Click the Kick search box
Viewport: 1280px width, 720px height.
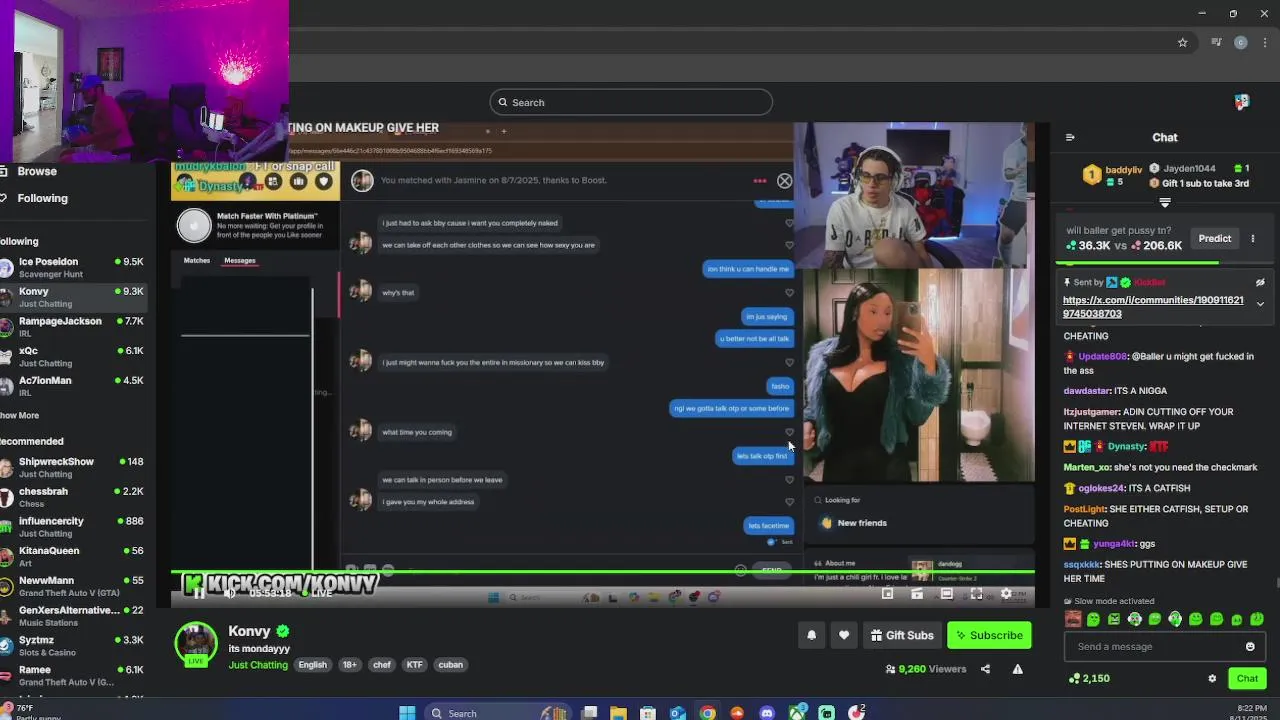pyautogui.click(x=631, y=102)
